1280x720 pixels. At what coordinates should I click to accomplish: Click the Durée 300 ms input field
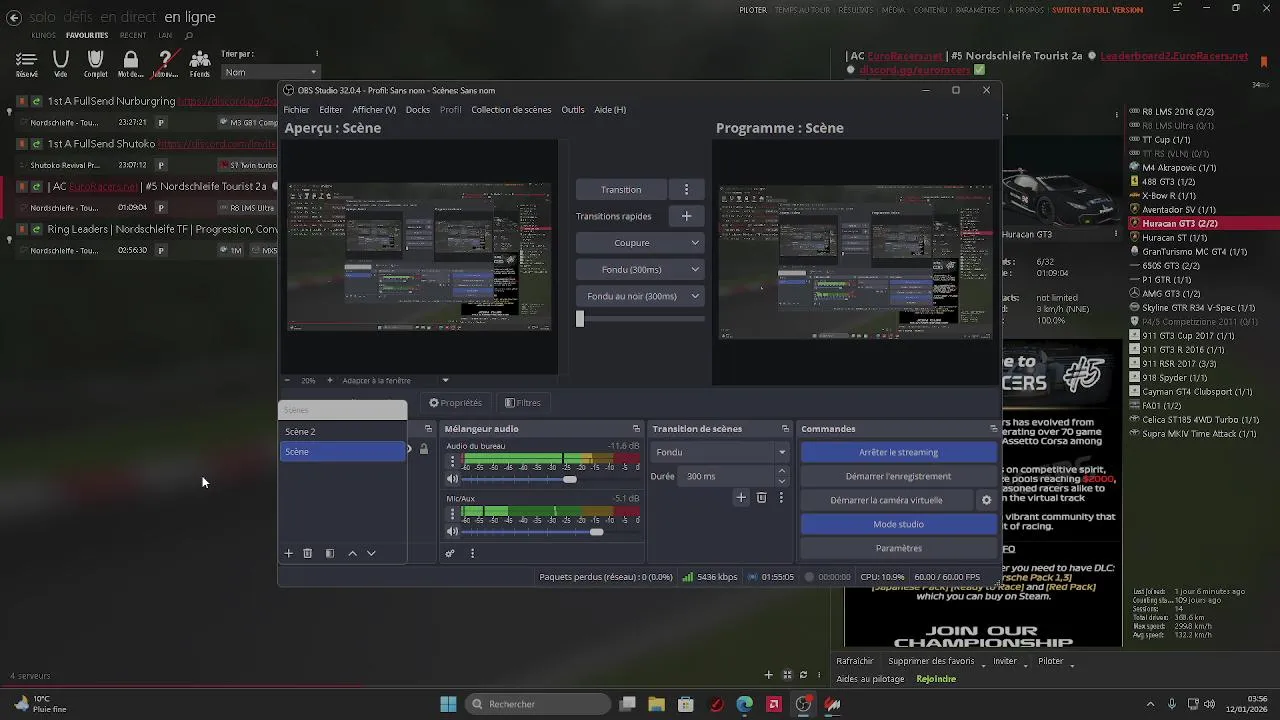click(x=727, y=476)
